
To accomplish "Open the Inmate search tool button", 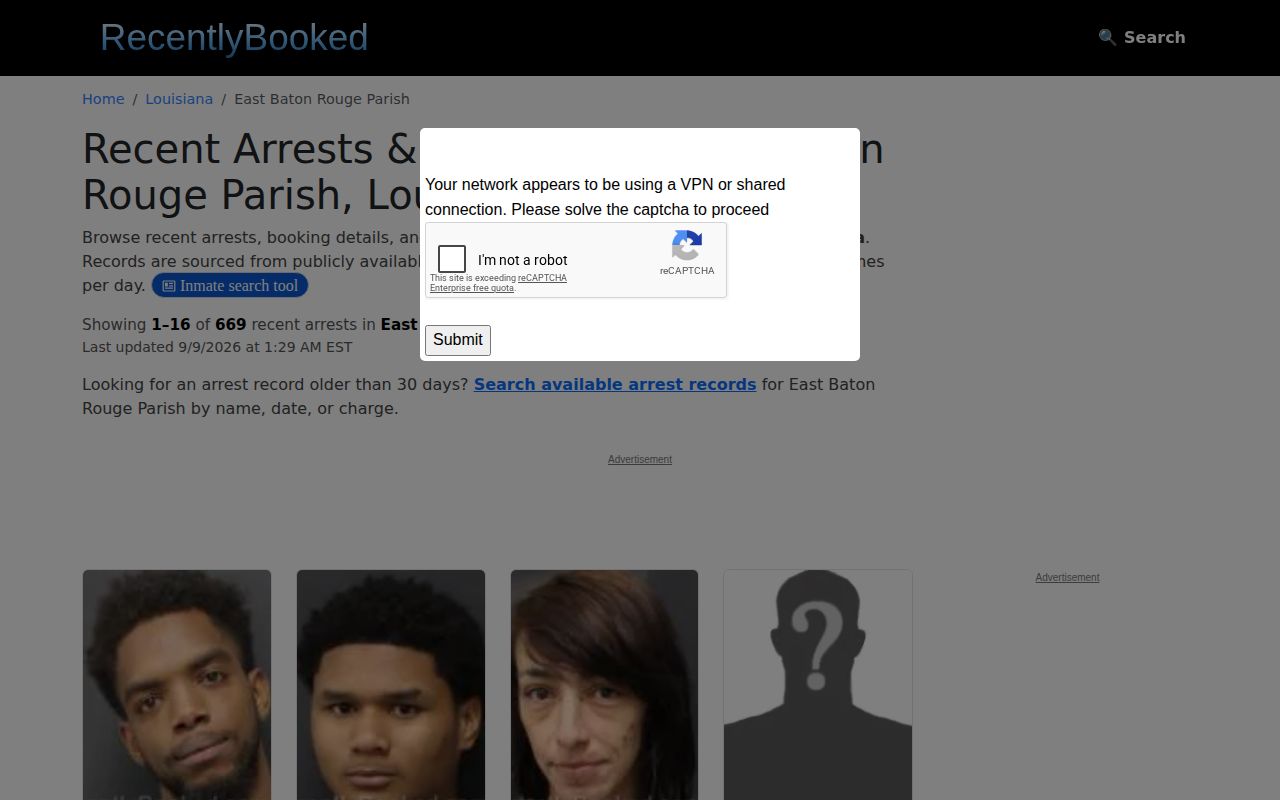I will coord(230,286).
